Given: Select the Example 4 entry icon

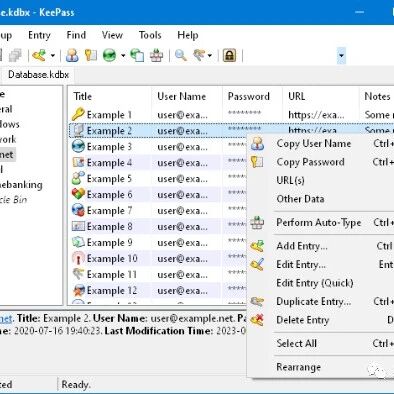Looking at the screenshot, I should pyautogui.click(x=78, y=162).
